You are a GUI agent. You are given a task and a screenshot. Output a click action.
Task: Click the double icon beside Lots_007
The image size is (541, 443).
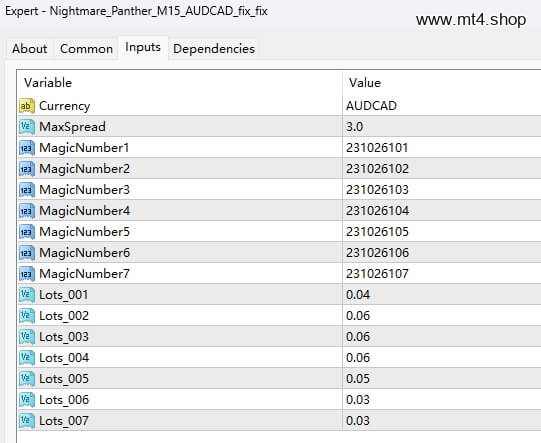(x=27, y=421)
